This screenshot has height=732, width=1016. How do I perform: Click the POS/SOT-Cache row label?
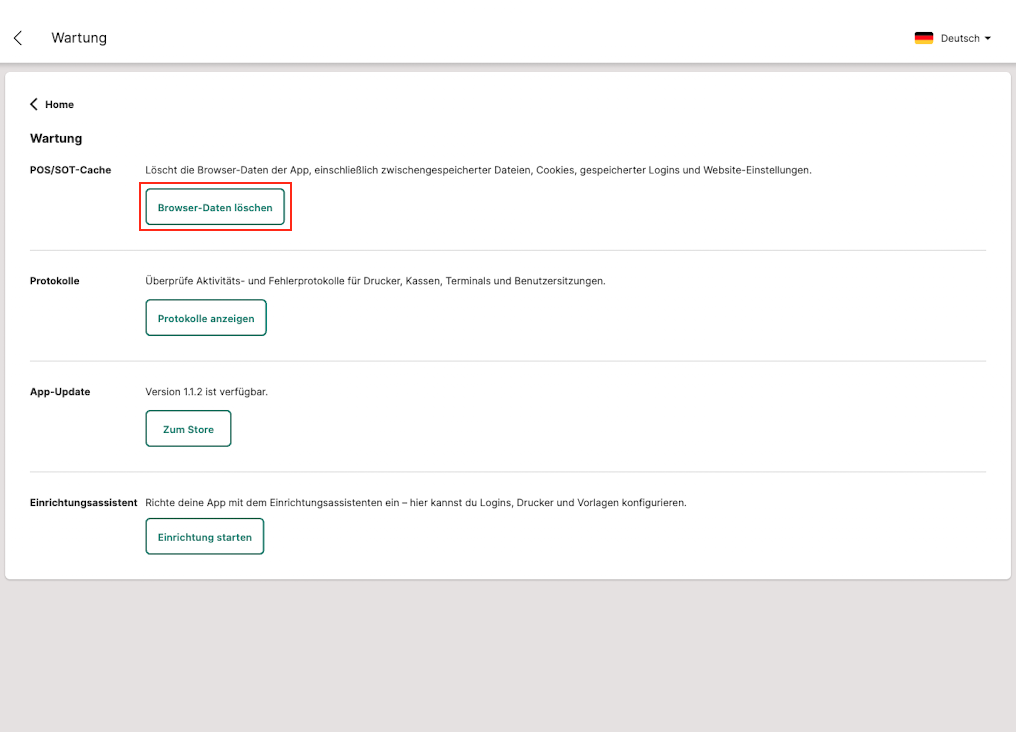click(70, 170)
